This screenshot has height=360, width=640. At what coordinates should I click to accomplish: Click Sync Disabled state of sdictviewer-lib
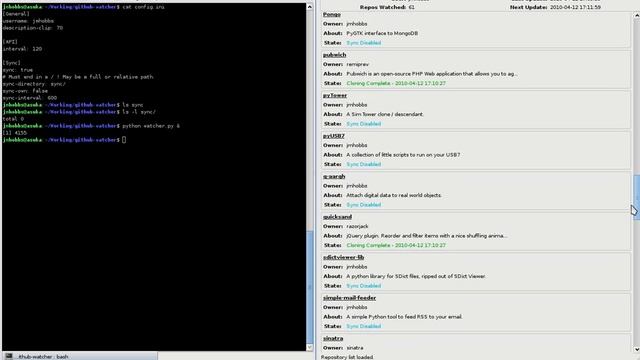pos(364,286)
